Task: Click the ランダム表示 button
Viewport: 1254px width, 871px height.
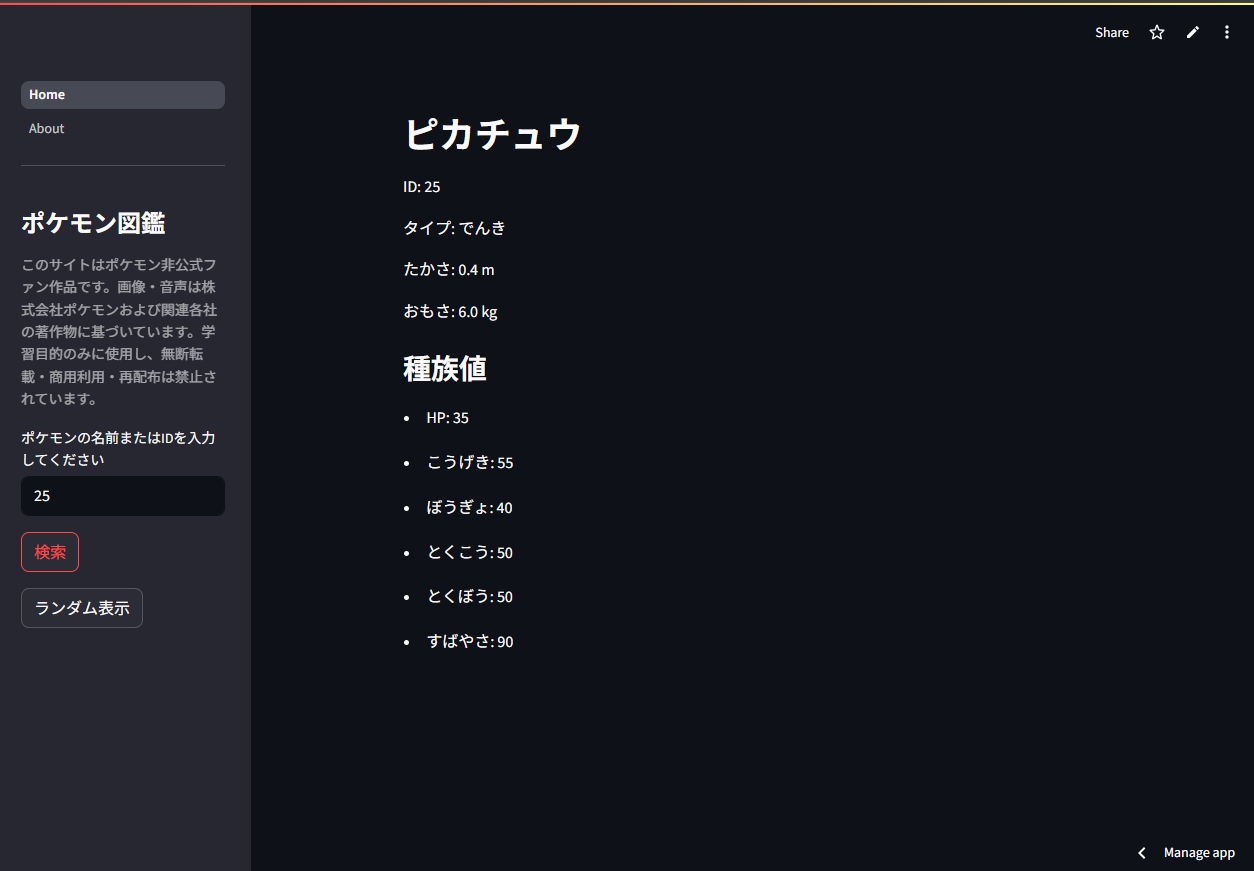Action: click(82, 608)
